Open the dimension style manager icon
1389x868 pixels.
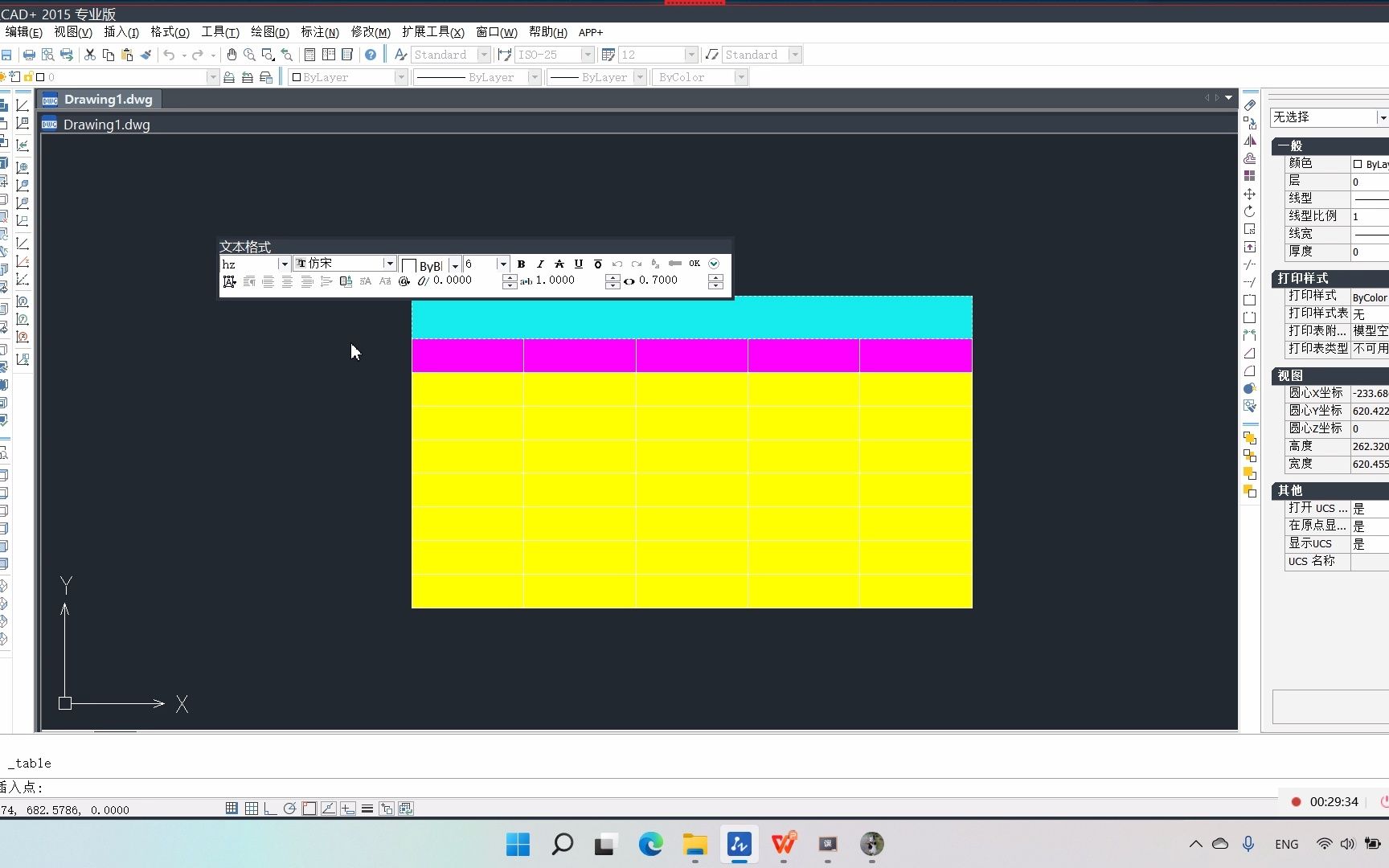504,55
